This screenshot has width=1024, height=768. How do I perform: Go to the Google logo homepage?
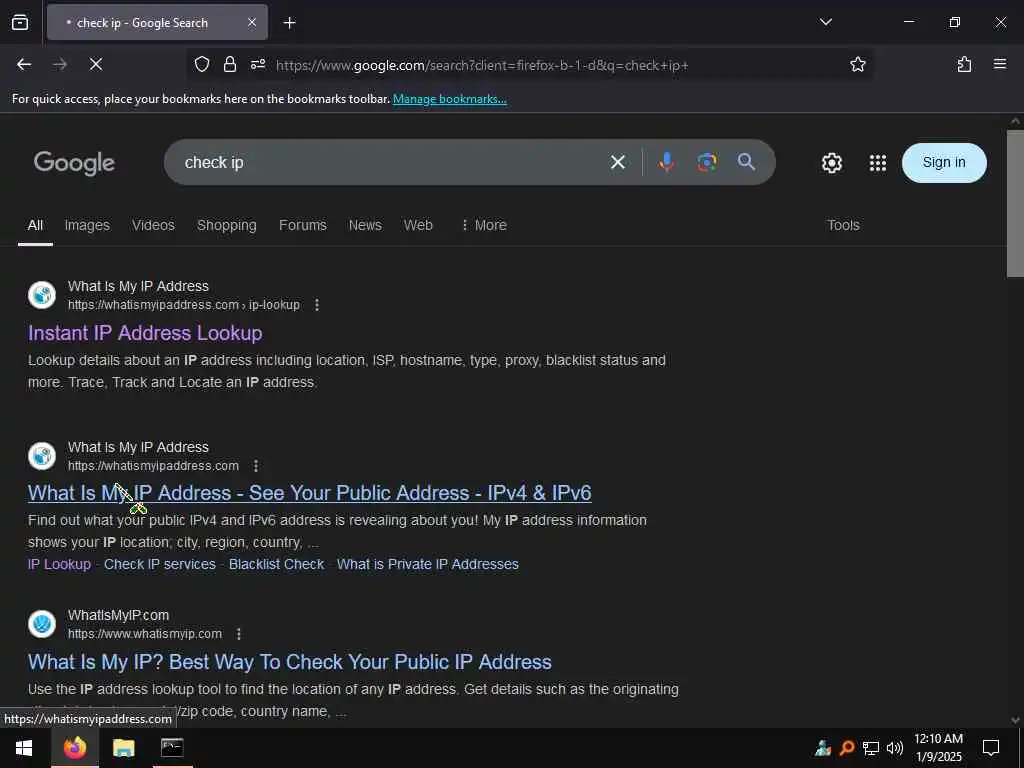pos(74,163)
